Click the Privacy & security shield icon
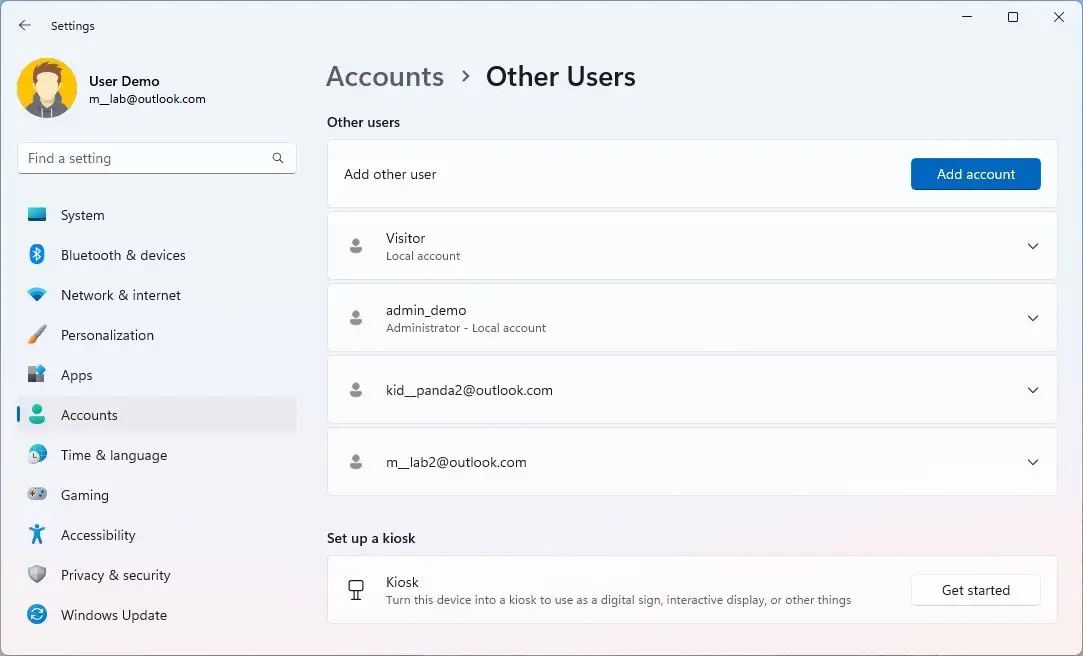 point(37,575)
